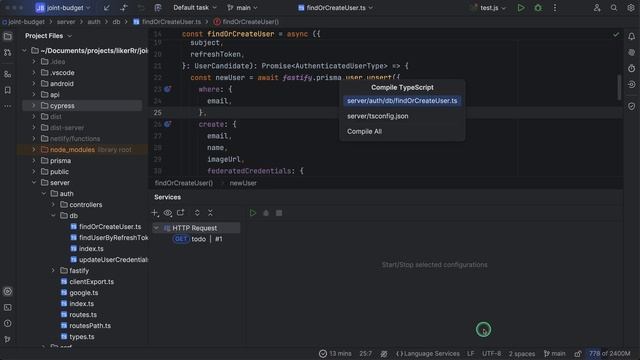Open Code With Me user icon

coord(597,8)
